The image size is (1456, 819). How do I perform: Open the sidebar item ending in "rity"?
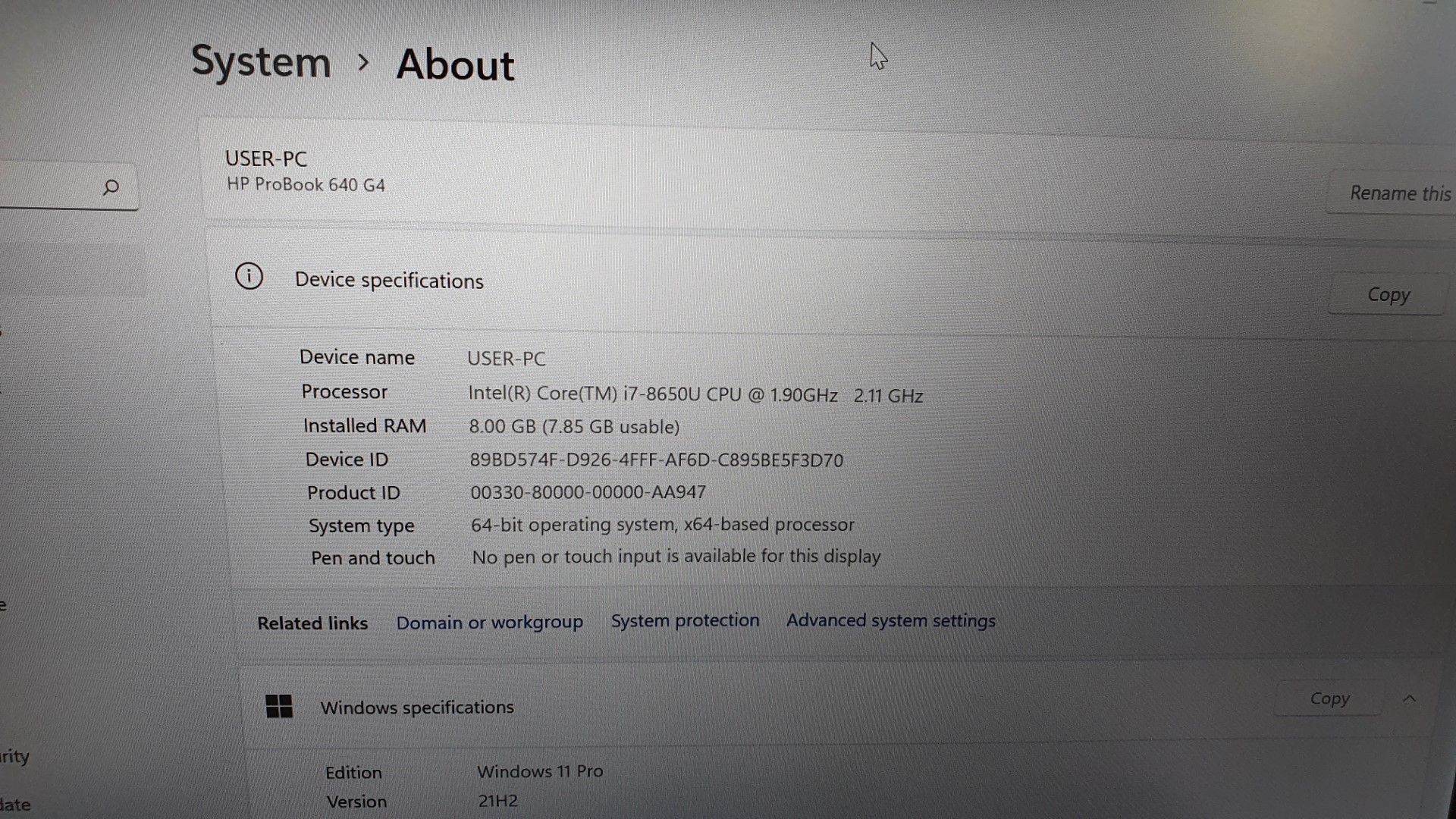[x=15, y=756]
